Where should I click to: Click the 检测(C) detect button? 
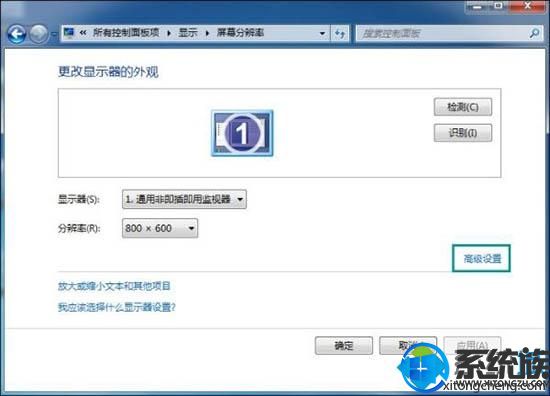point(463,107)
